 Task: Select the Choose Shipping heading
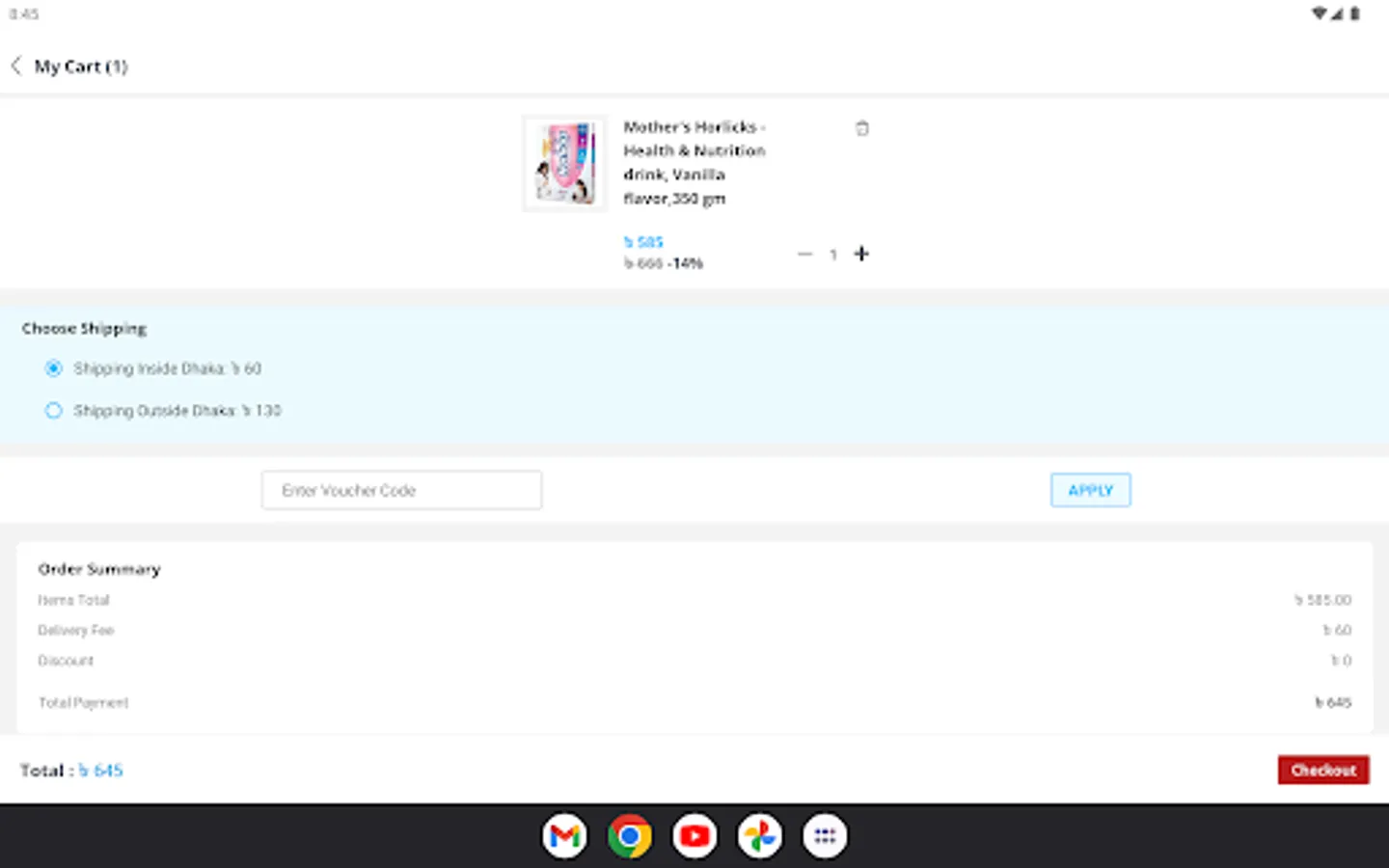(85, 328)
